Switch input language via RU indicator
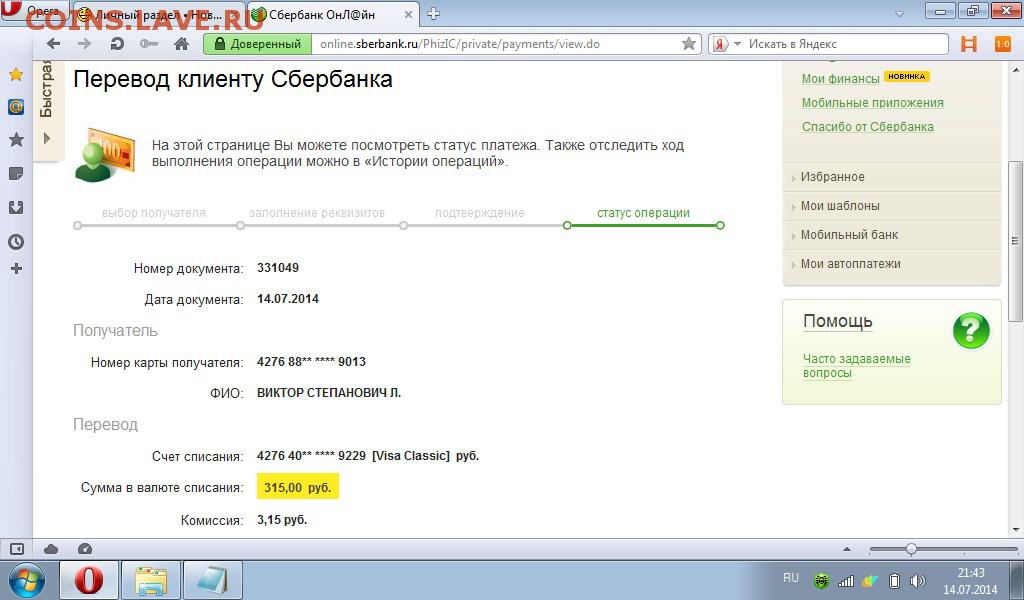 click(791, 578)
